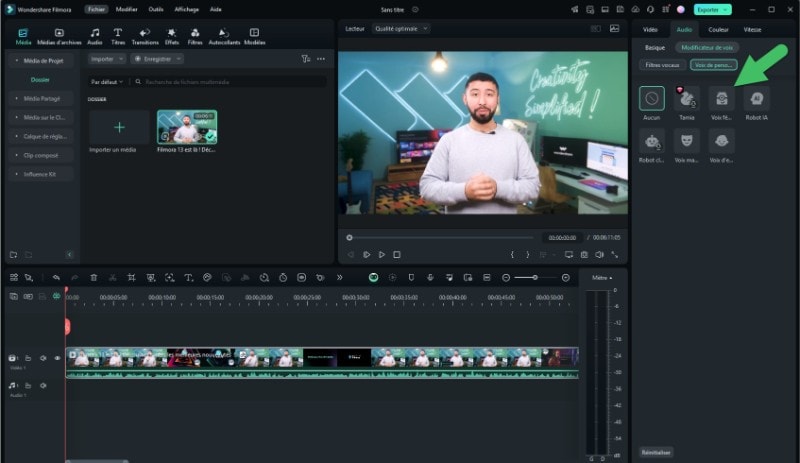Select the Filmora 13 media thumbnail
The image size is (800, 463).
point(187,127)
